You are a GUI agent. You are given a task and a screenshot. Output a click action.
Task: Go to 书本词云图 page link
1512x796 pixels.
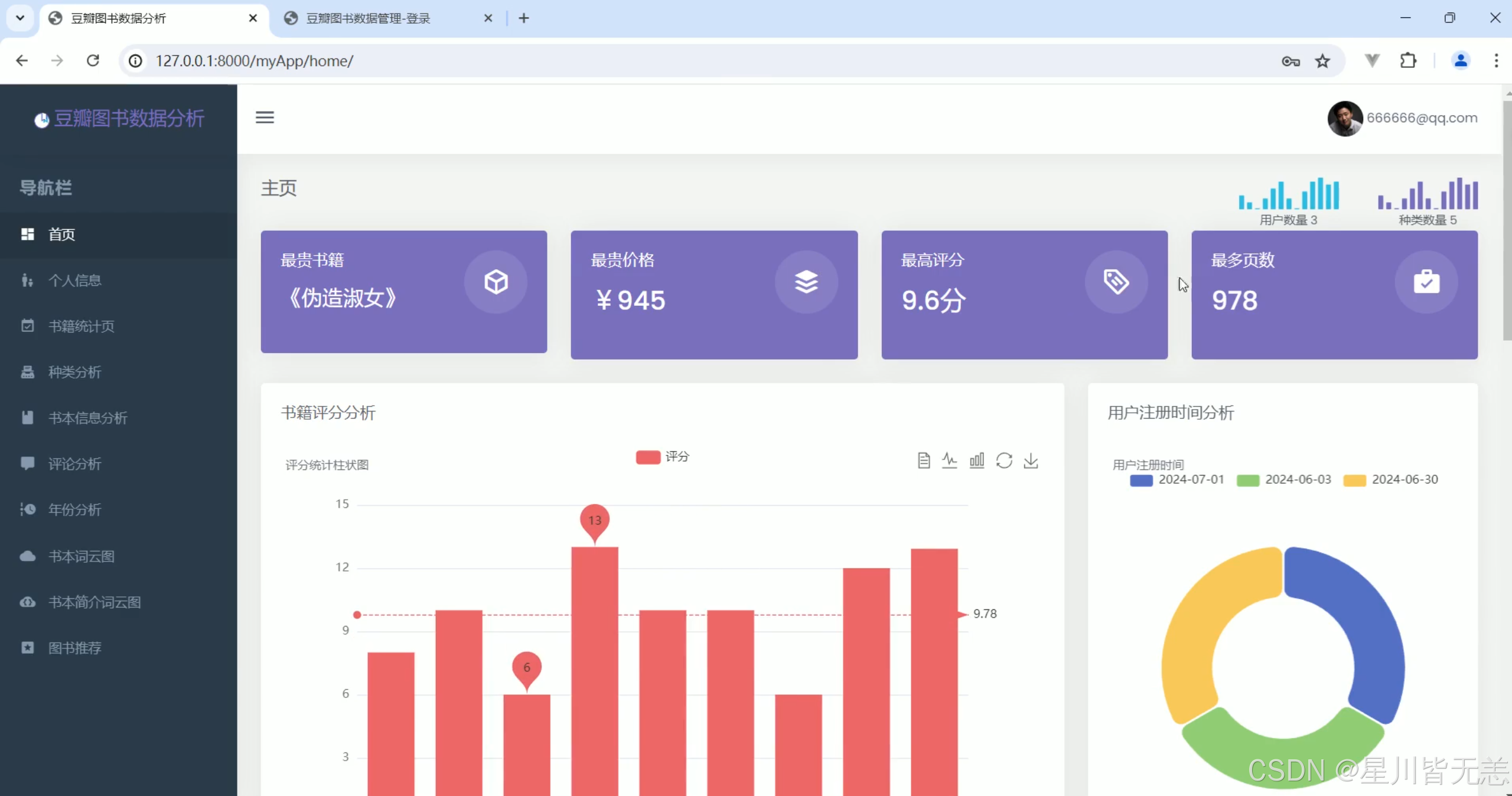coord(81,556)
